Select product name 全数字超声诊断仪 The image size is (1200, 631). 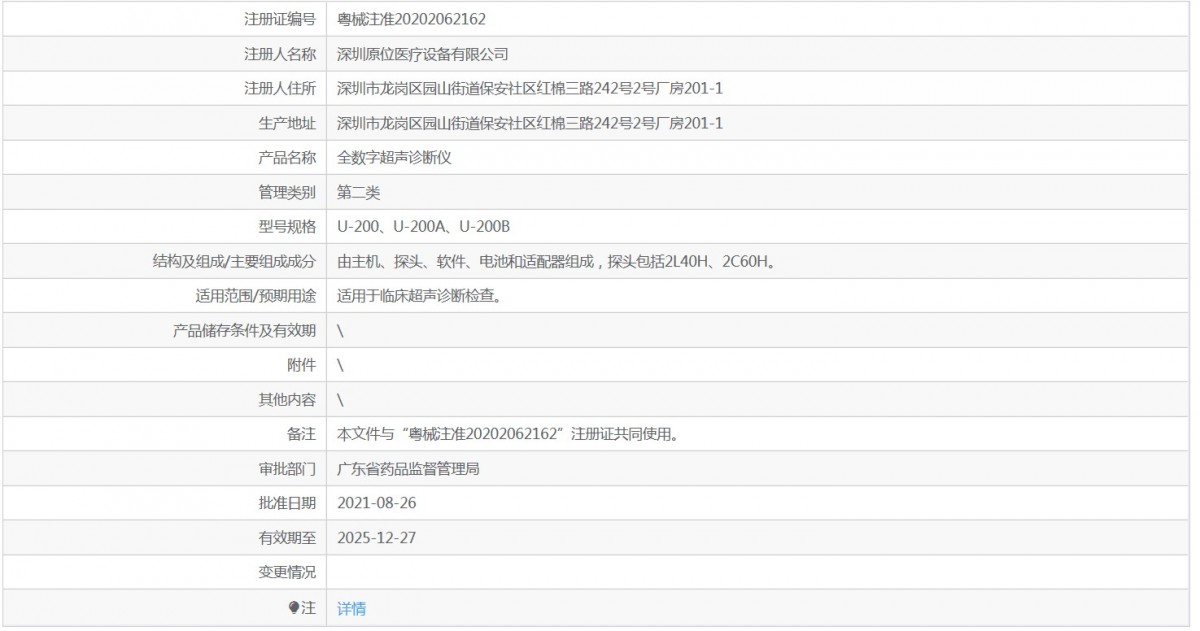394,158
